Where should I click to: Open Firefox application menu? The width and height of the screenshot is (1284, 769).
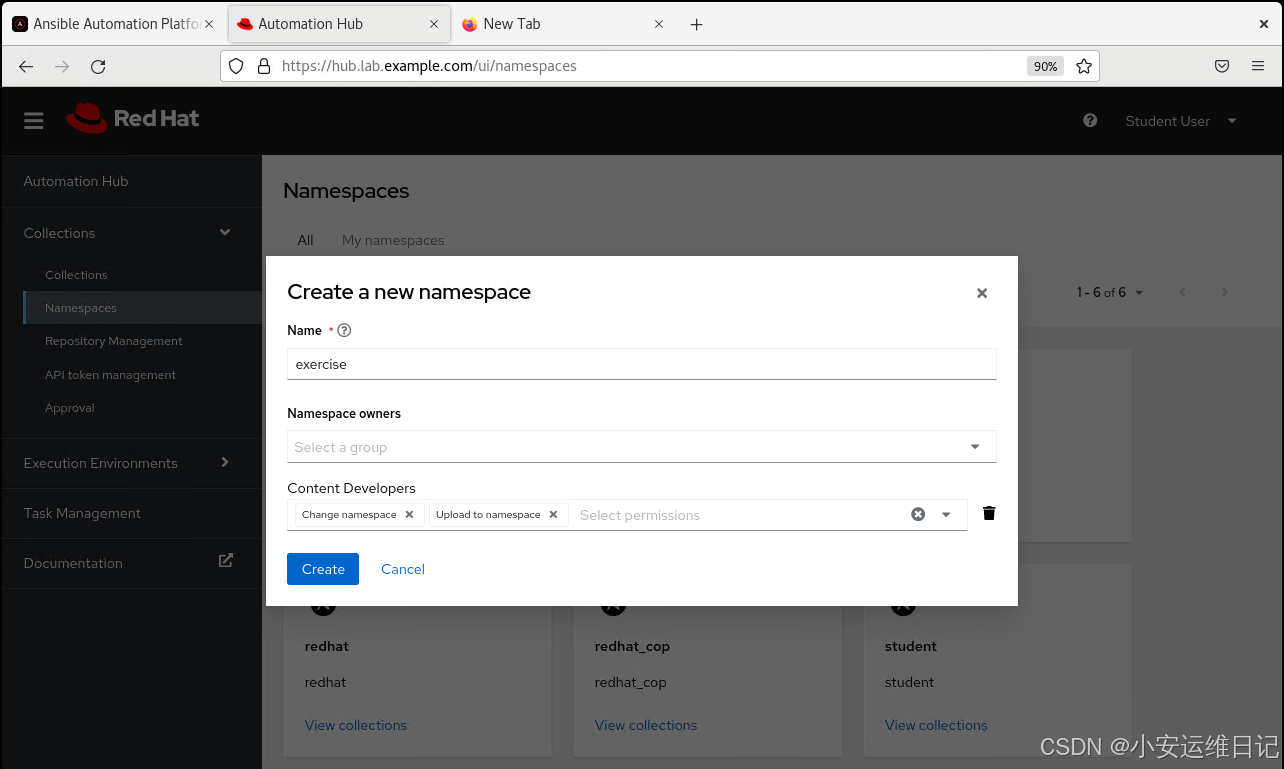[x=1258, y=66]
